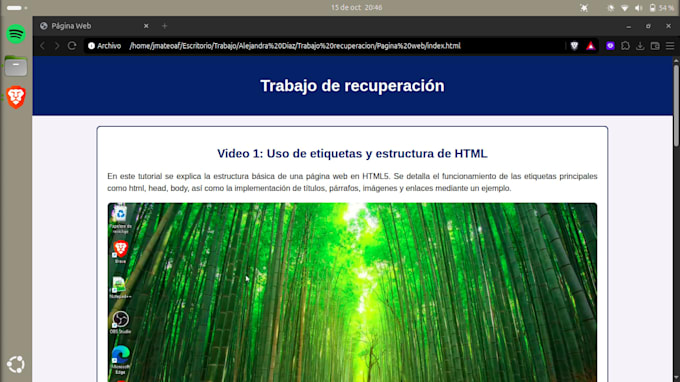View the Archivo site information icon
This screenshot has width=680, height=382.
tap(92, 46)
